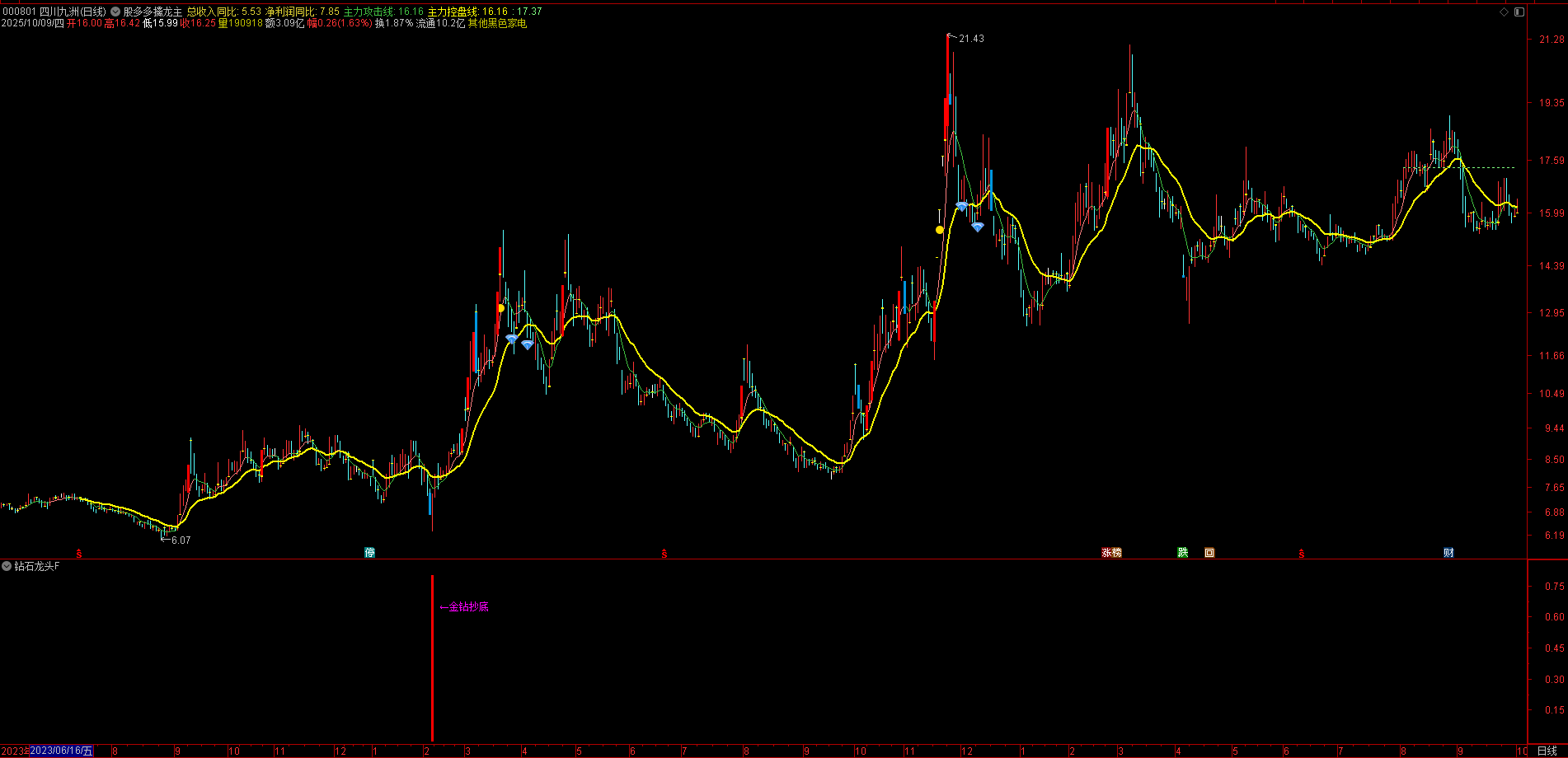Click the 其他黑色家电 sector label
1568x758 pixels.
497,23
